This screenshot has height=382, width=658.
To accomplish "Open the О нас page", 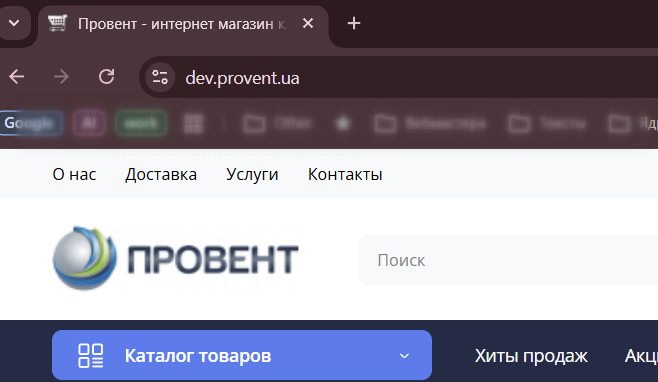I will point(74,174).
